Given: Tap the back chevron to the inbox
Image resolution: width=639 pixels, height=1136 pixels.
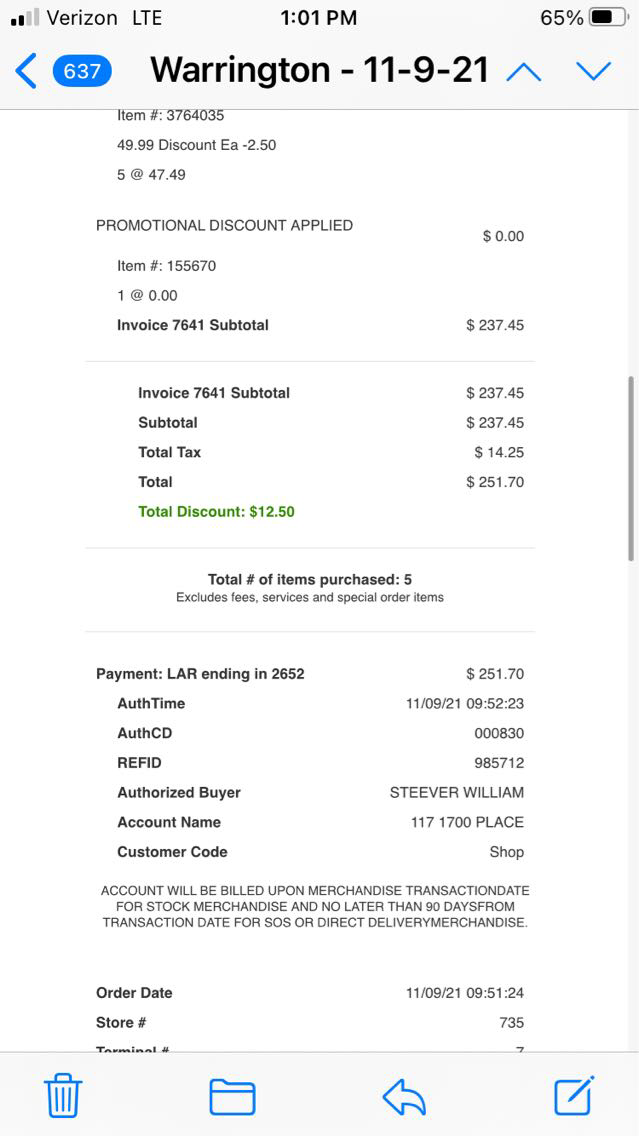Looking at the screenshot, I should point(26,71).
